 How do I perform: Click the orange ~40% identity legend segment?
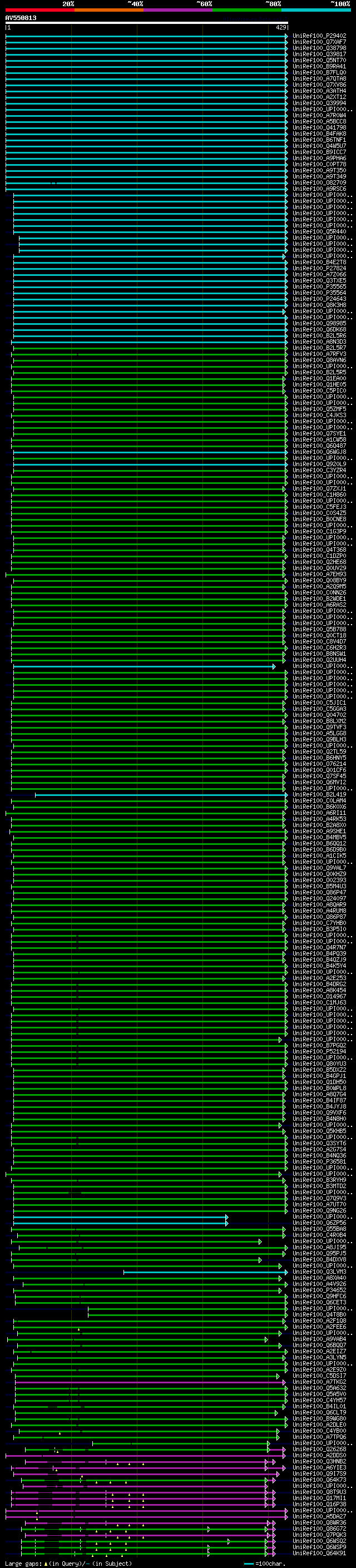click(109, 10)
